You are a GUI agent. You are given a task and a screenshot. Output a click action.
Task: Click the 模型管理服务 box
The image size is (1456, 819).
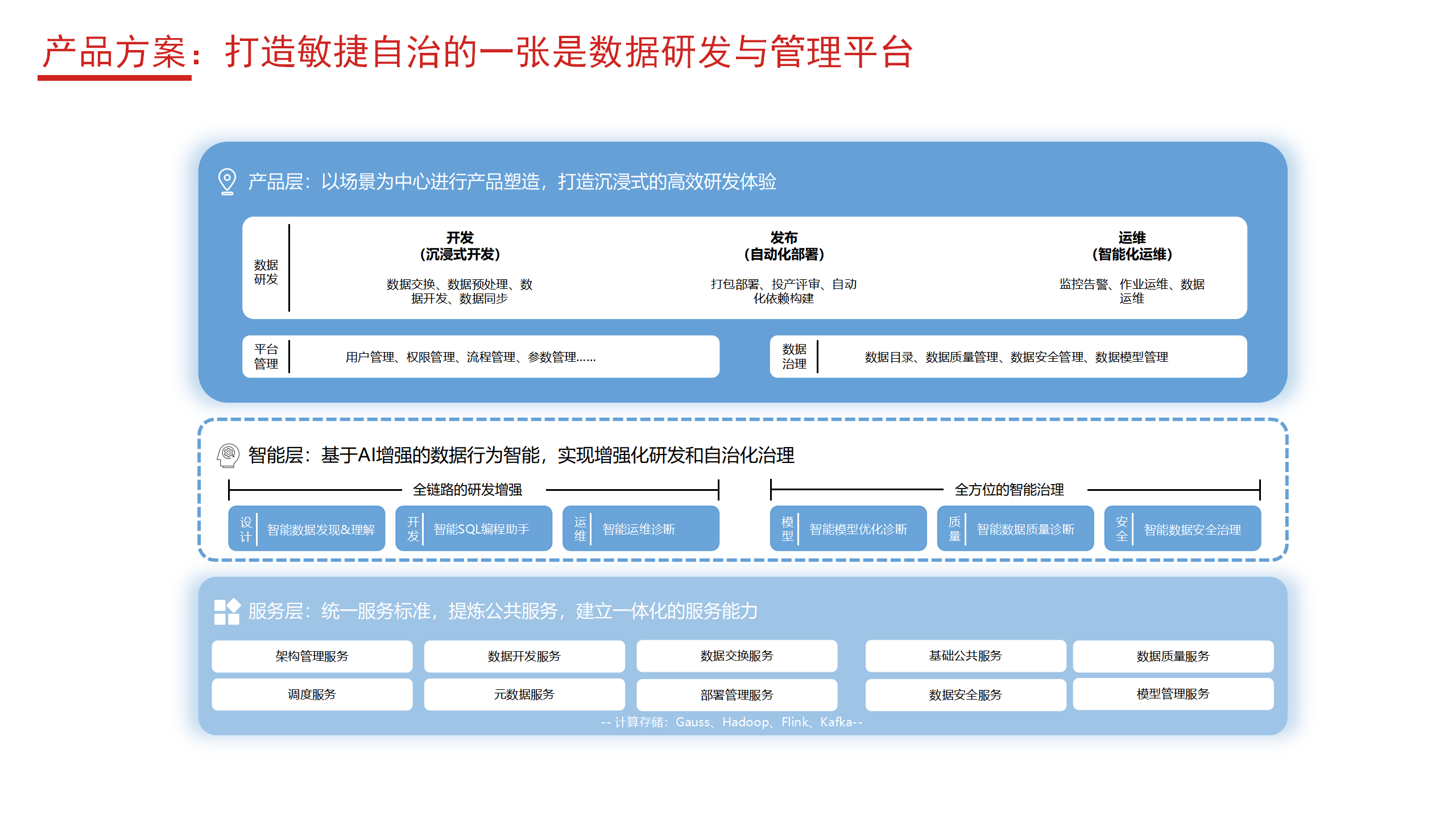[x=1173, y=694]
